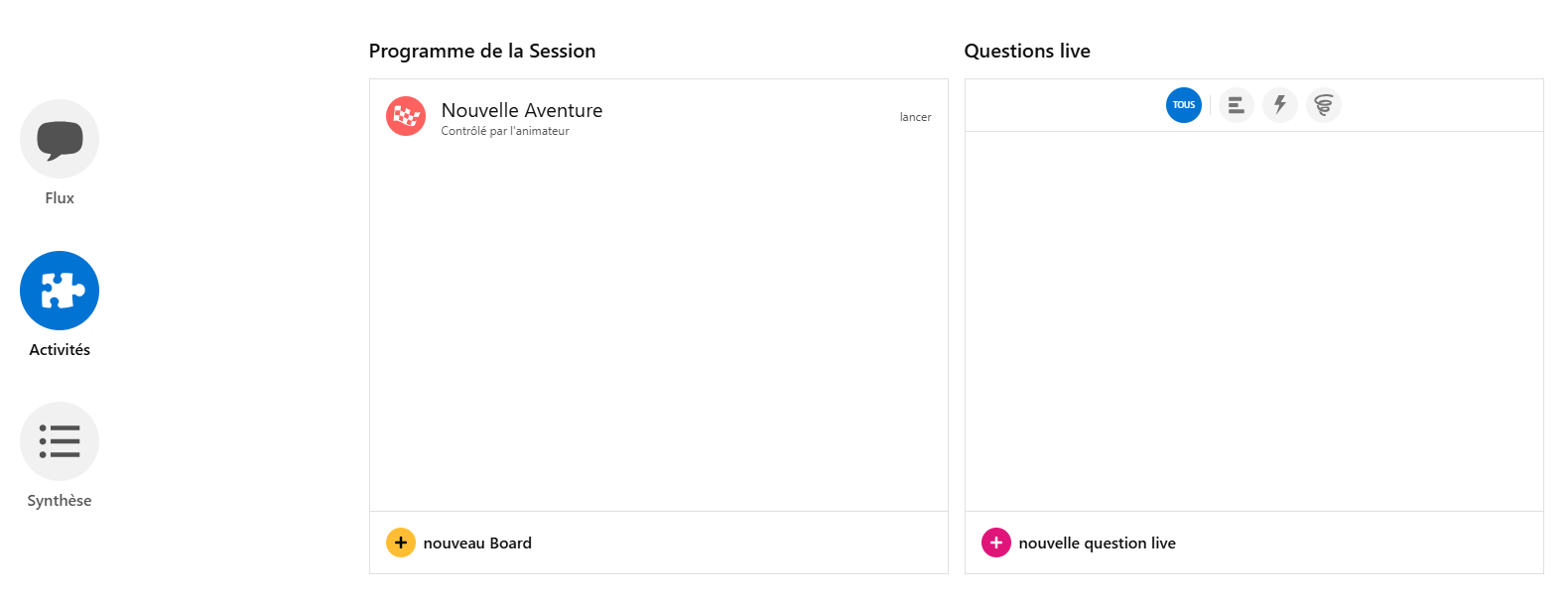Switch to the Synthèse tab label

(x=60, y=501)
